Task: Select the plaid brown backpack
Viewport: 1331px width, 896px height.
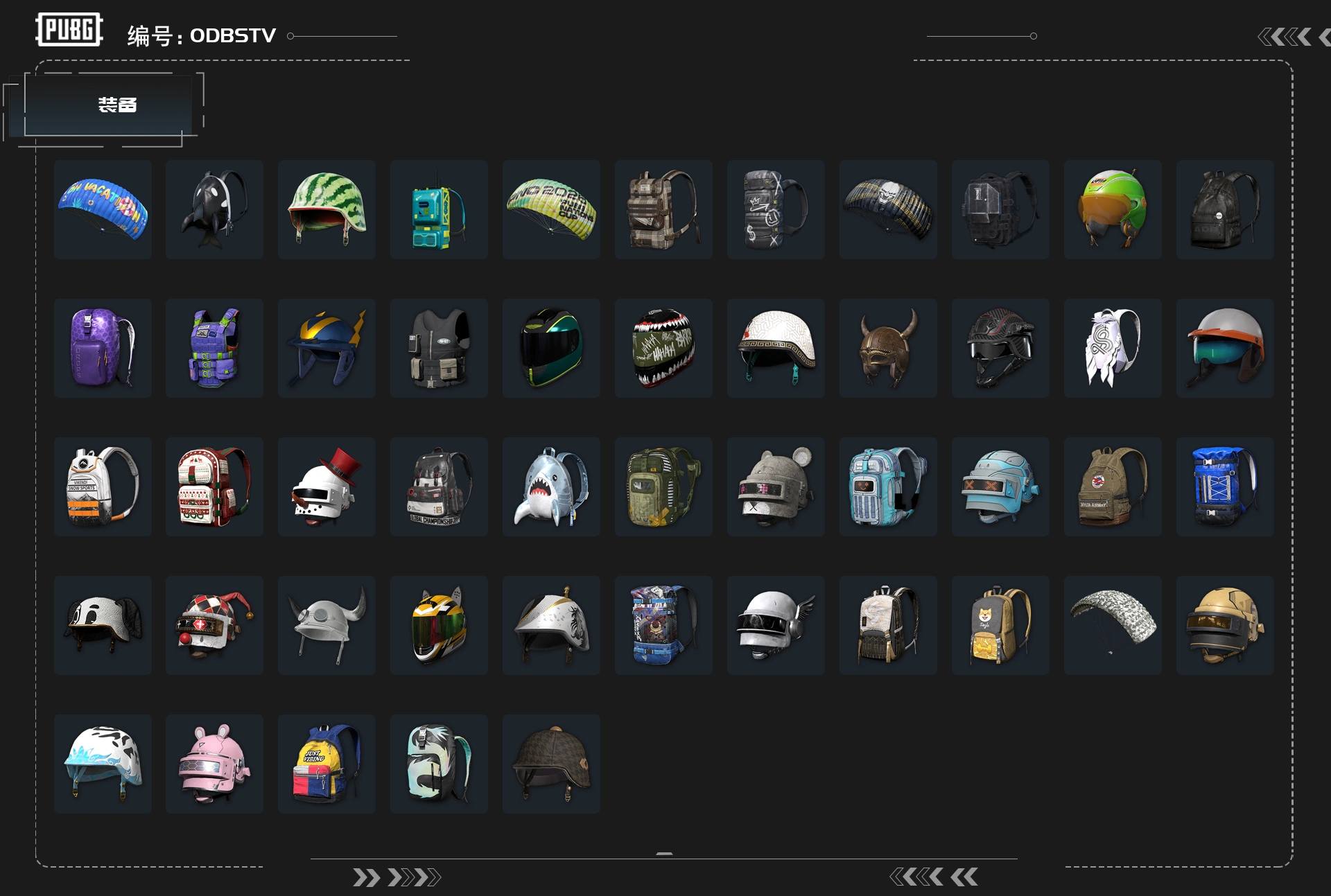Action: (x=664, y=209)
